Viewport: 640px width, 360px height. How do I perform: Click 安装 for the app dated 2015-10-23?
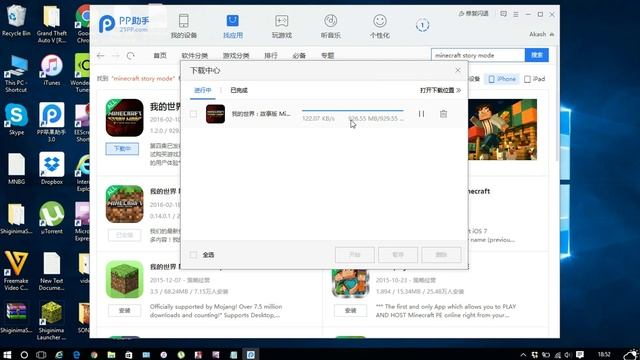(351, 311)
